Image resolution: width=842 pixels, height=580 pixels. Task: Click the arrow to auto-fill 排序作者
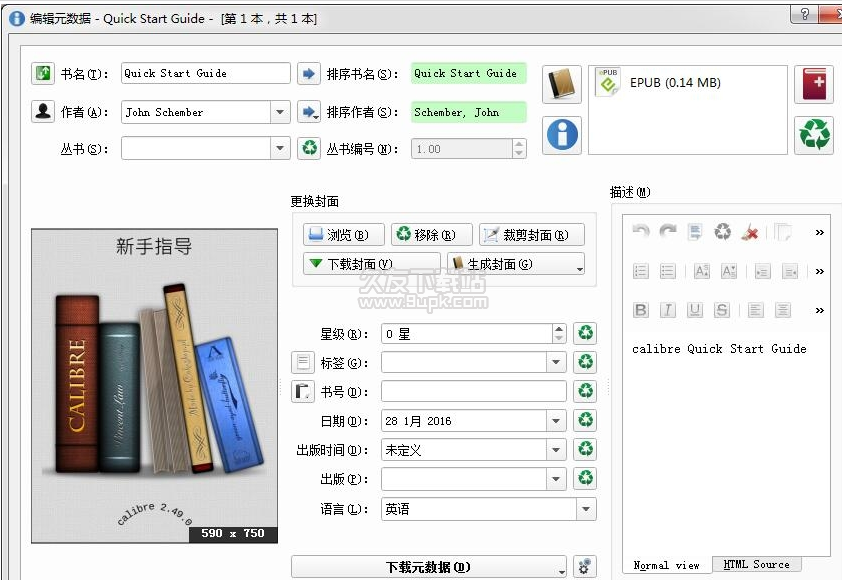(309, 112)
